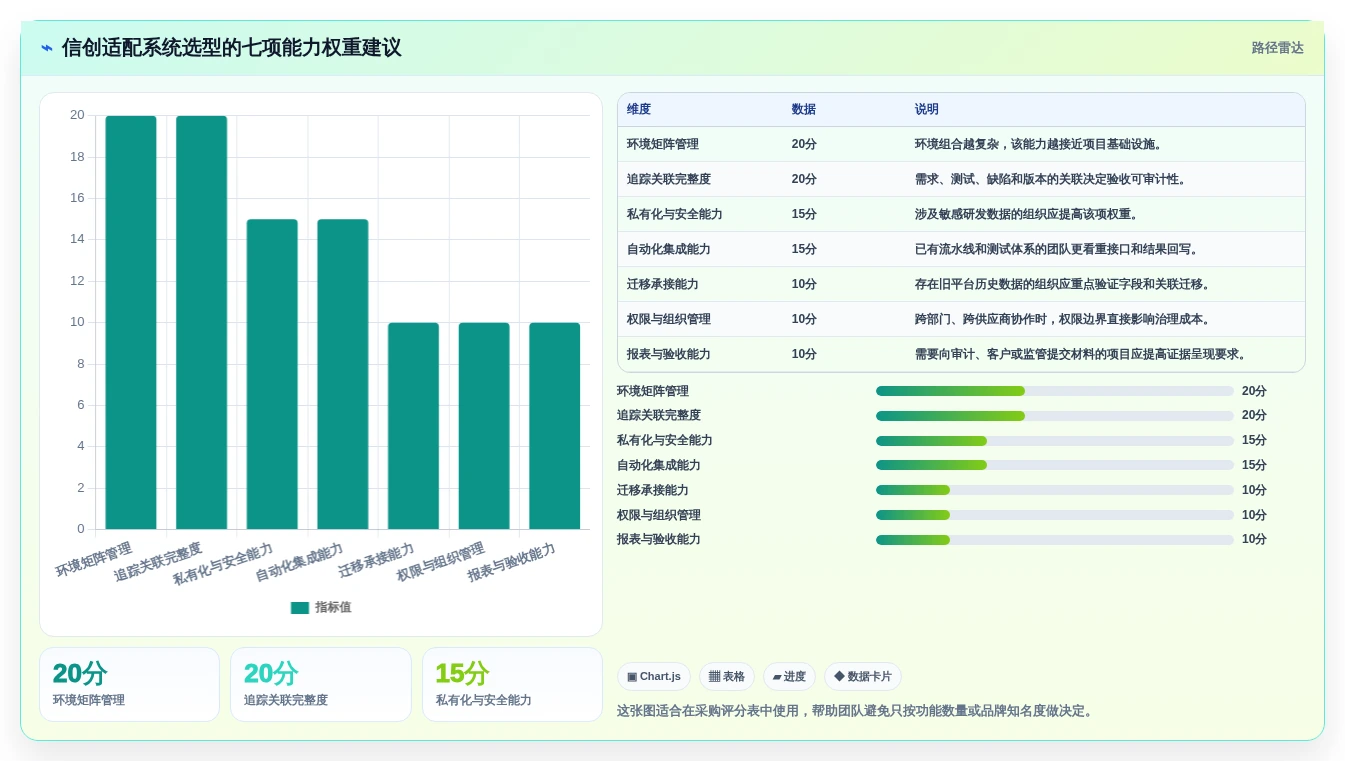Click the description starting 已有流水线
The width and height of the screenshot is (1345, 761).
[1058, 249]
